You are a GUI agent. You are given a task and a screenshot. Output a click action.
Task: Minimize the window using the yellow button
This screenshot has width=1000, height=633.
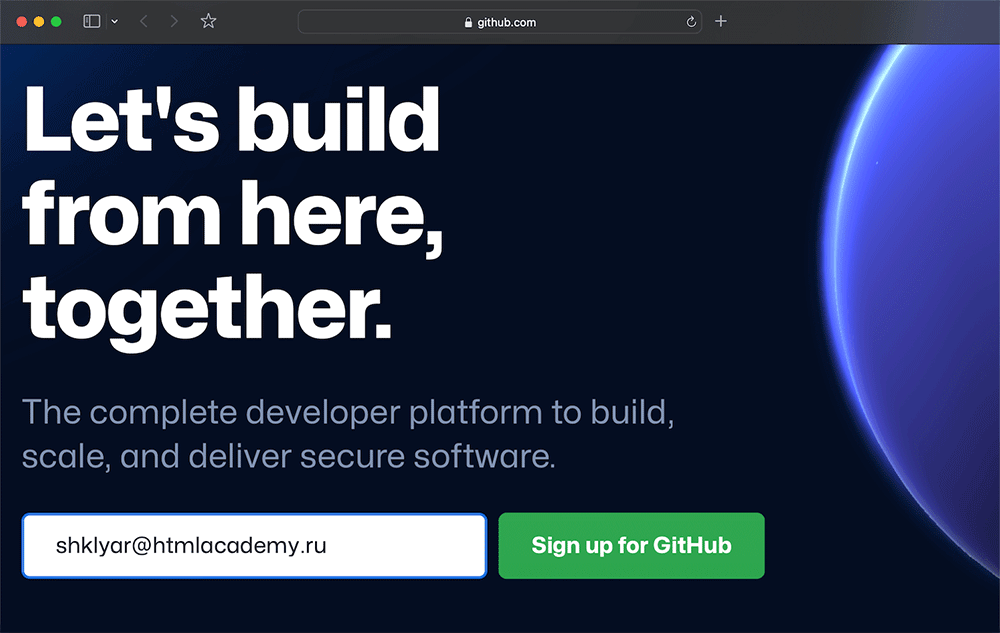pyautogui.click(x=39, y=21)
